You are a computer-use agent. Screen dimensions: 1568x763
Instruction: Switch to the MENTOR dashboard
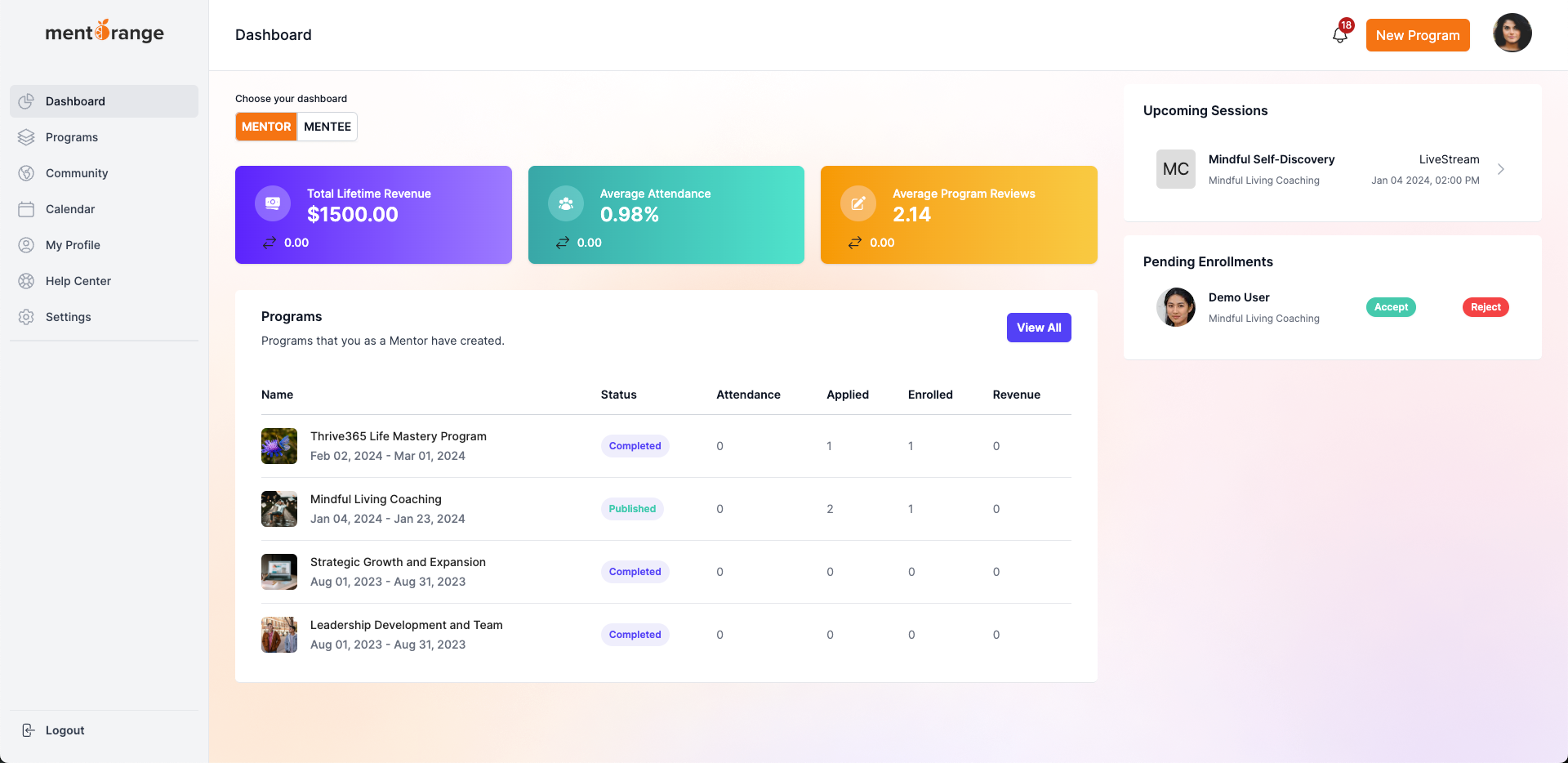click(266, 127)
